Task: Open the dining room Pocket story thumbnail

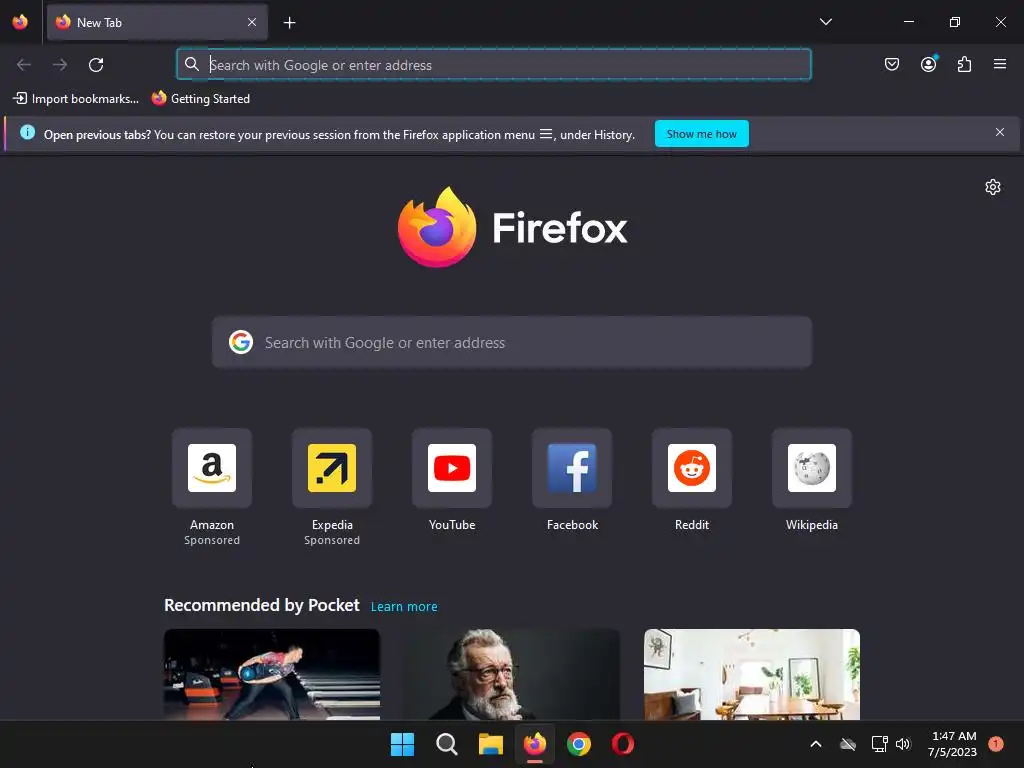Action: pos(752,675)
